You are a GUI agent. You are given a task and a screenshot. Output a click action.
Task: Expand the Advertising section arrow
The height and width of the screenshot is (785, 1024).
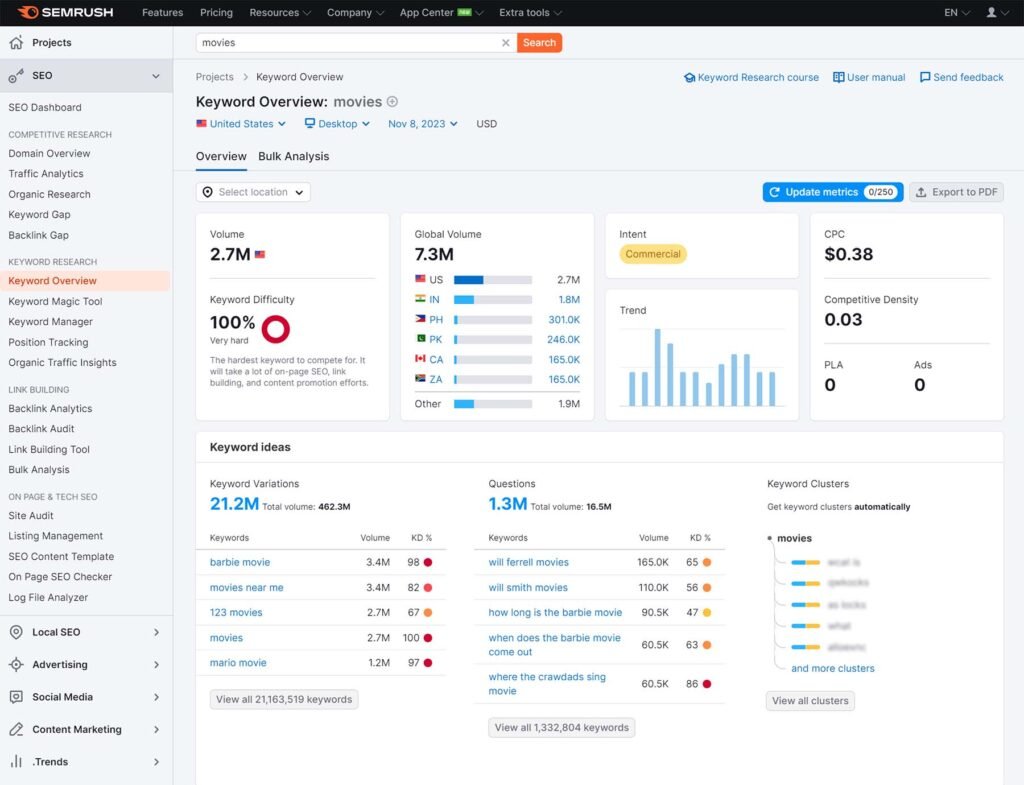click(156, 664)
